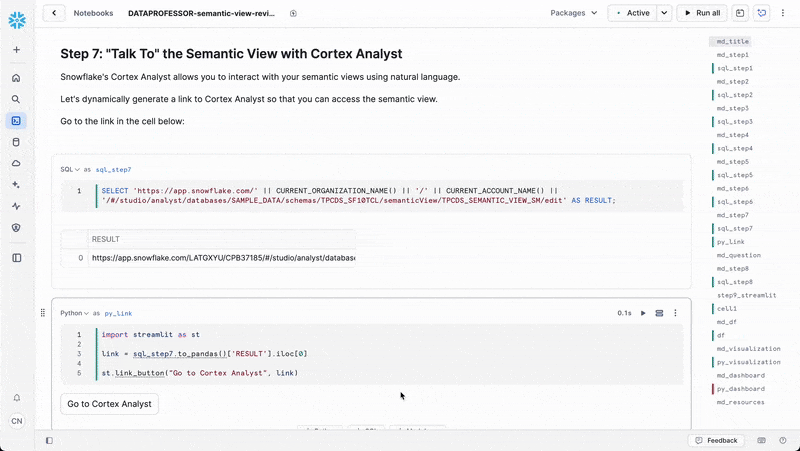
Task: Click the py_link cell collapse results icon
Action: pos(659,313)
